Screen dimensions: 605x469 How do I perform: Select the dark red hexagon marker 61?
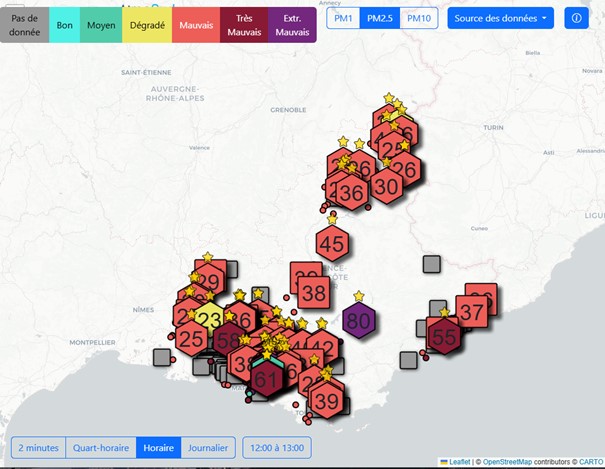[267, 379]
